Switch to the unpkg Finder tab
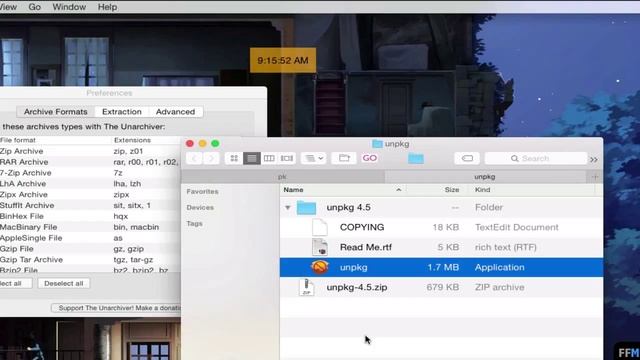This screenshot has height=360, width=640. 485,177
